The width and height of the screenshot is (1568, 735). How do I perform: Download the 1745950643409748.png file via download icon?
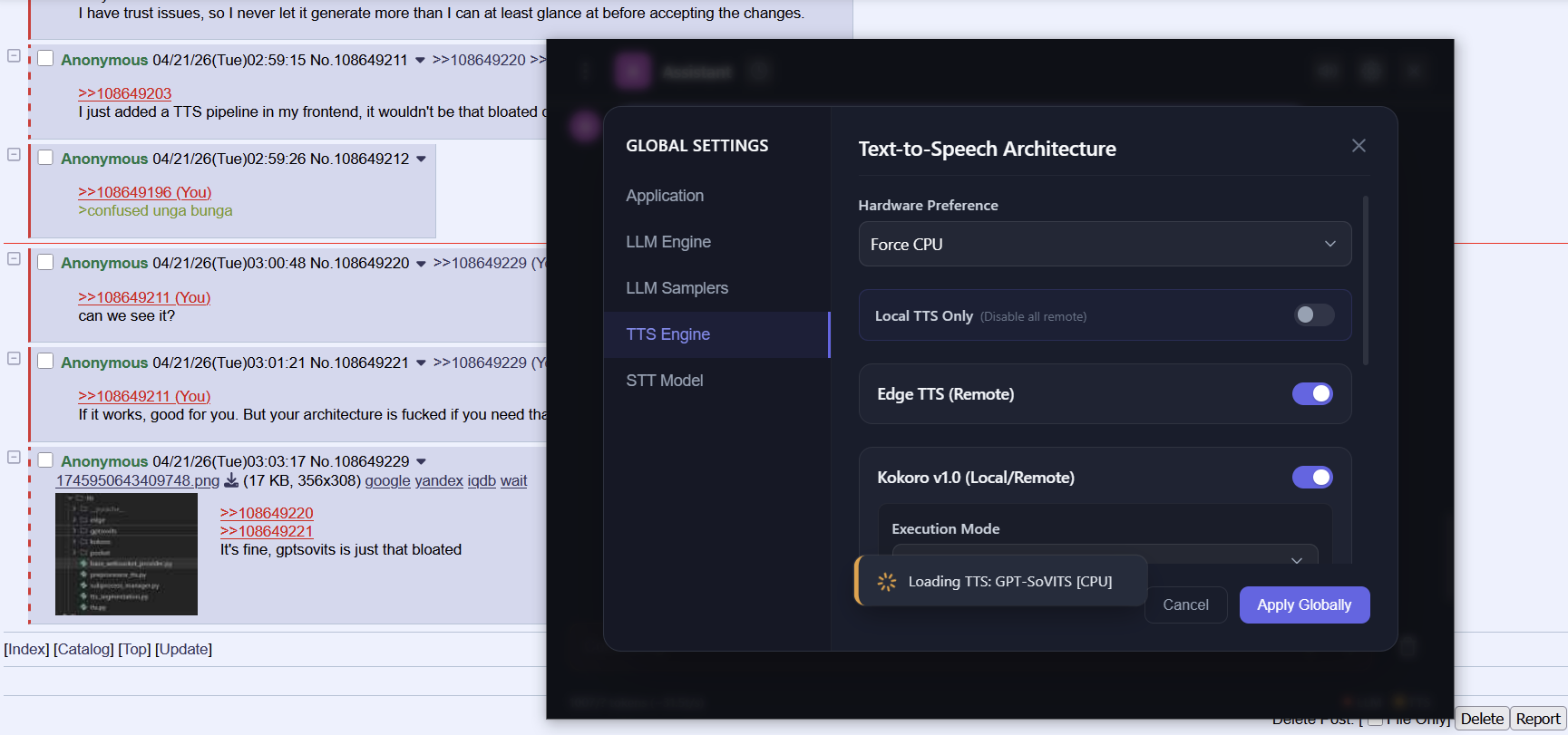pyautogui.click(x=231, y=480)
